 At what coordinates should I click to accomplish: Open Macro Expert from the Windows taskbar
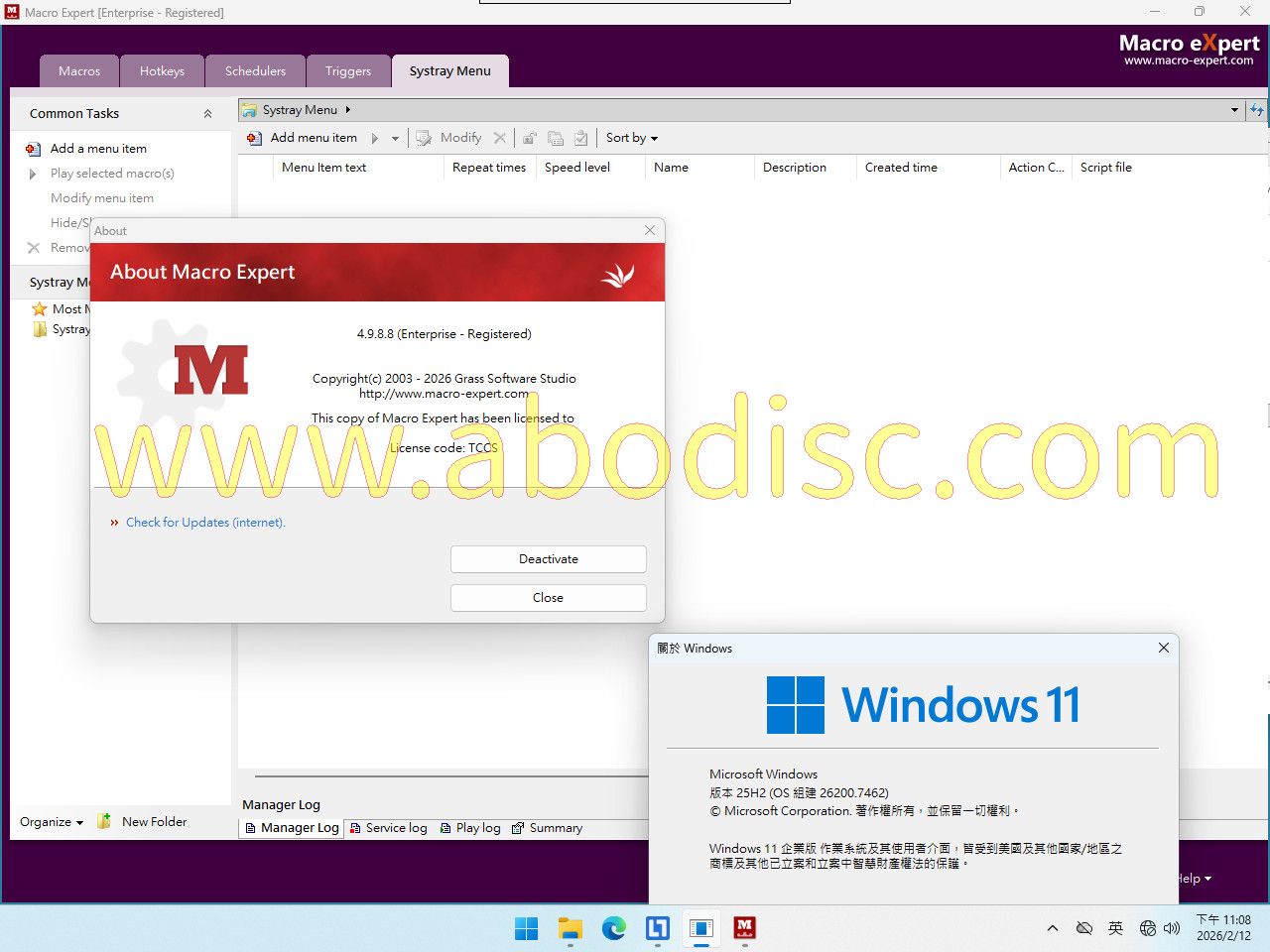click(x=744, y=928)
